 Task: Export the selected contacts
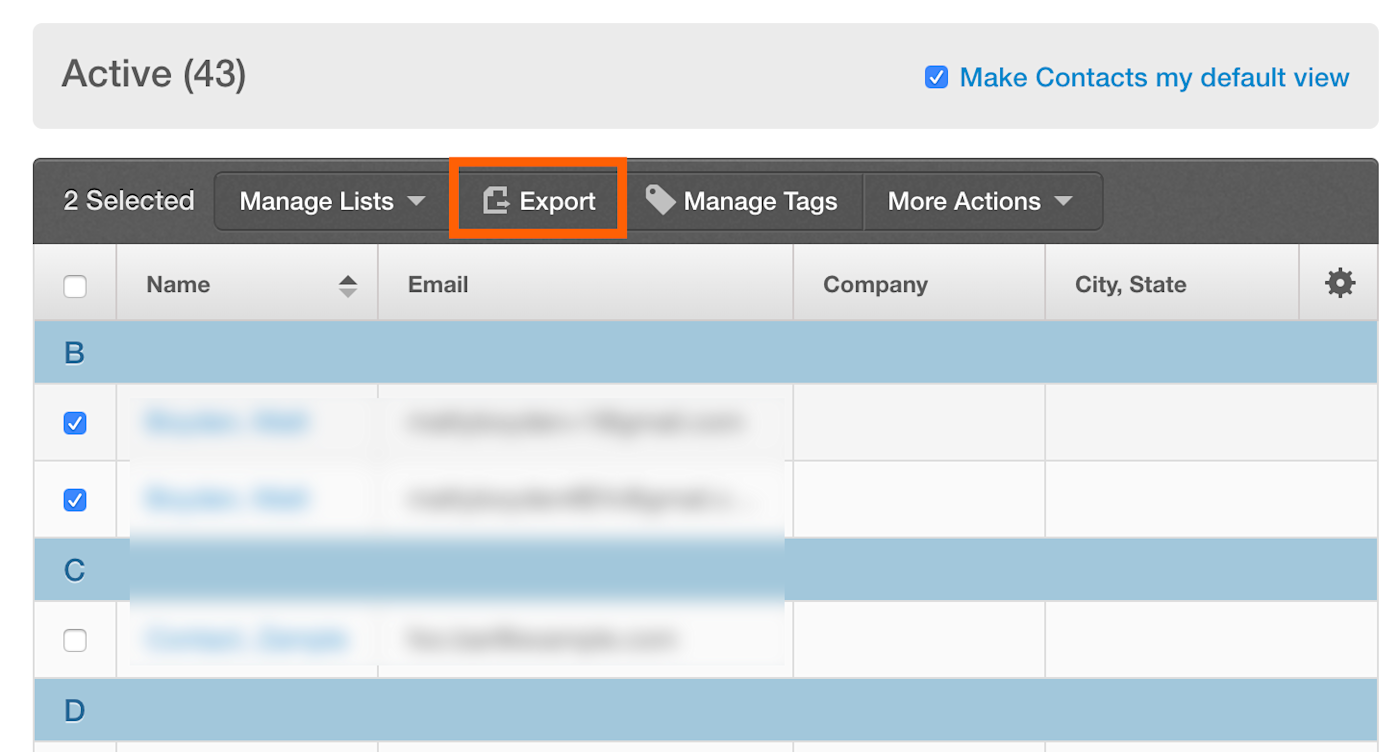(539, 201)
